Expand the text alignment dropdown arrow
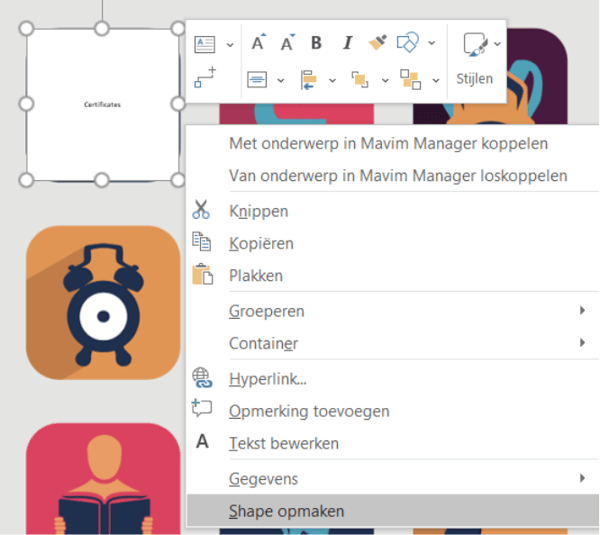The image size is (600, 535). point(280,79)
